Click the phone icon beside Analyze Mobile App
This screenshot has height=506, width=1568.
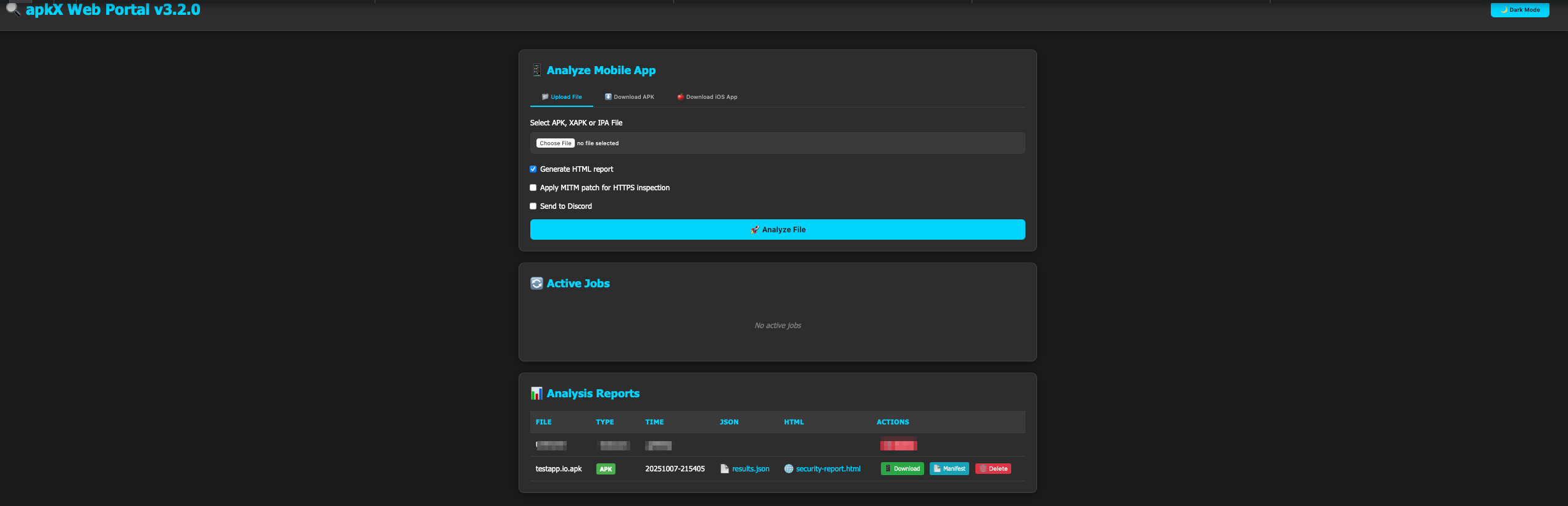pos(536,70)
